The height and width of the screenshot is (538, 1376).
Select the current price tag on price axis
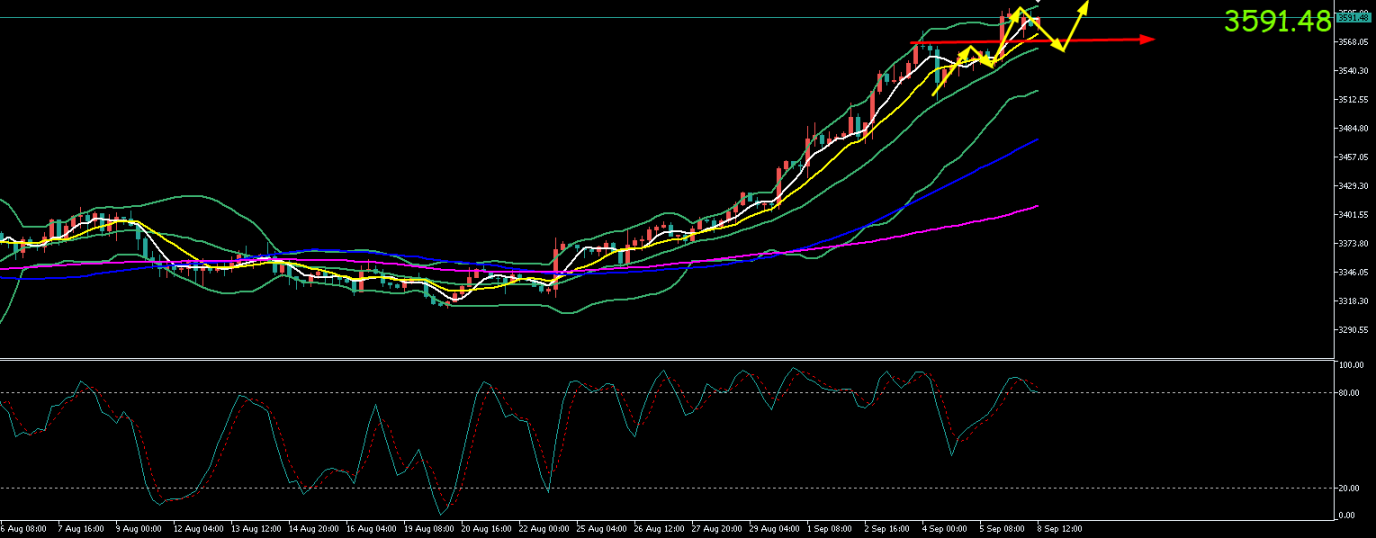point(1352,18)
